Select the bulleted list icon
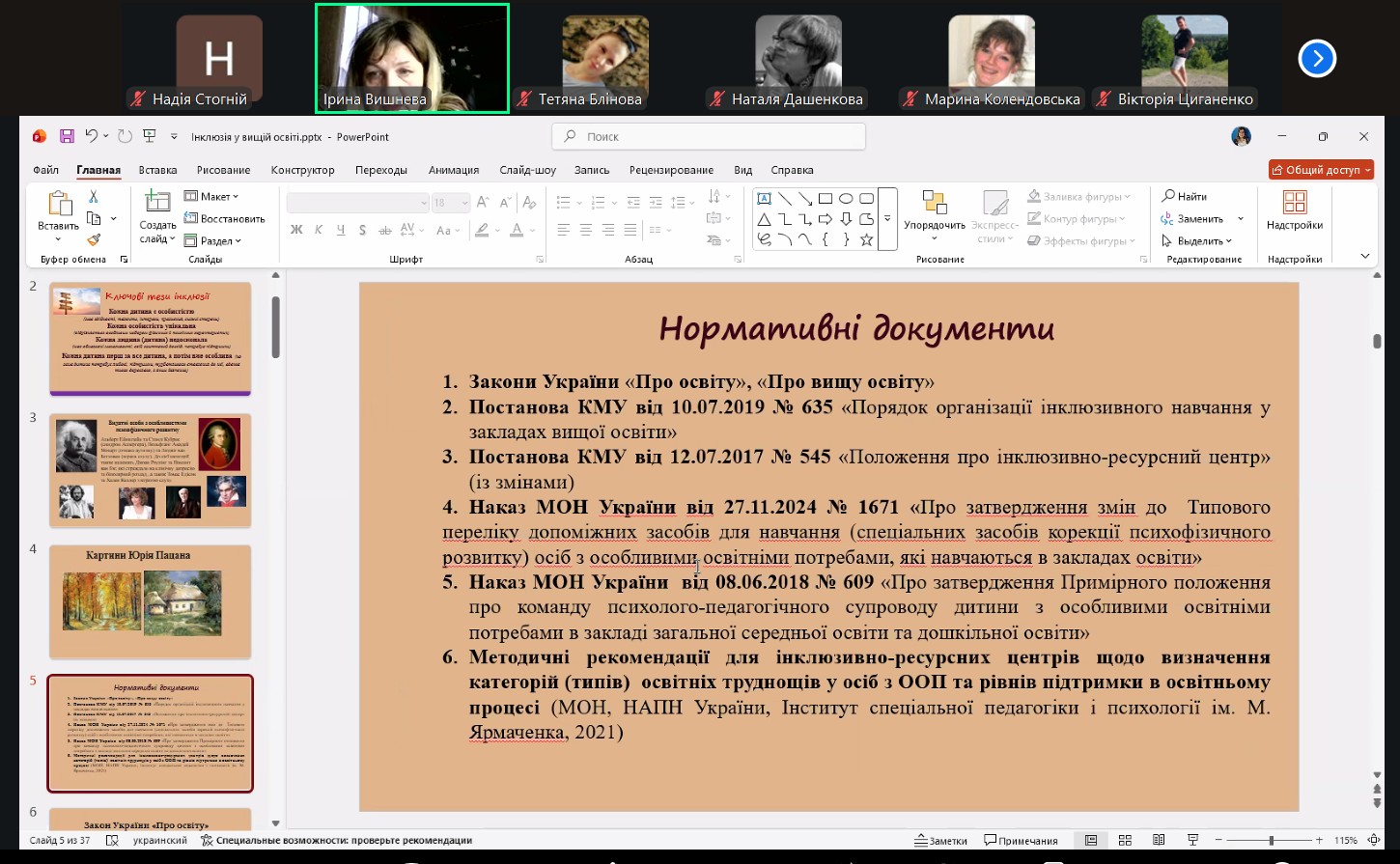This screenshot has height=864, width=1400. tap(562, 201)
